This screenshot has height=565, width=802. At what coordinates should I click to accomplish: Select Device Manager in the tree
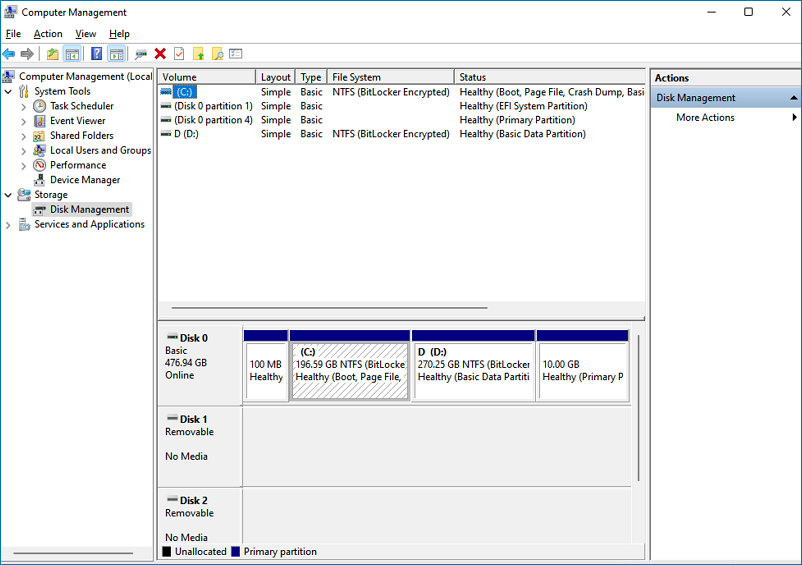pyautogui.click(x=84, y=180)
